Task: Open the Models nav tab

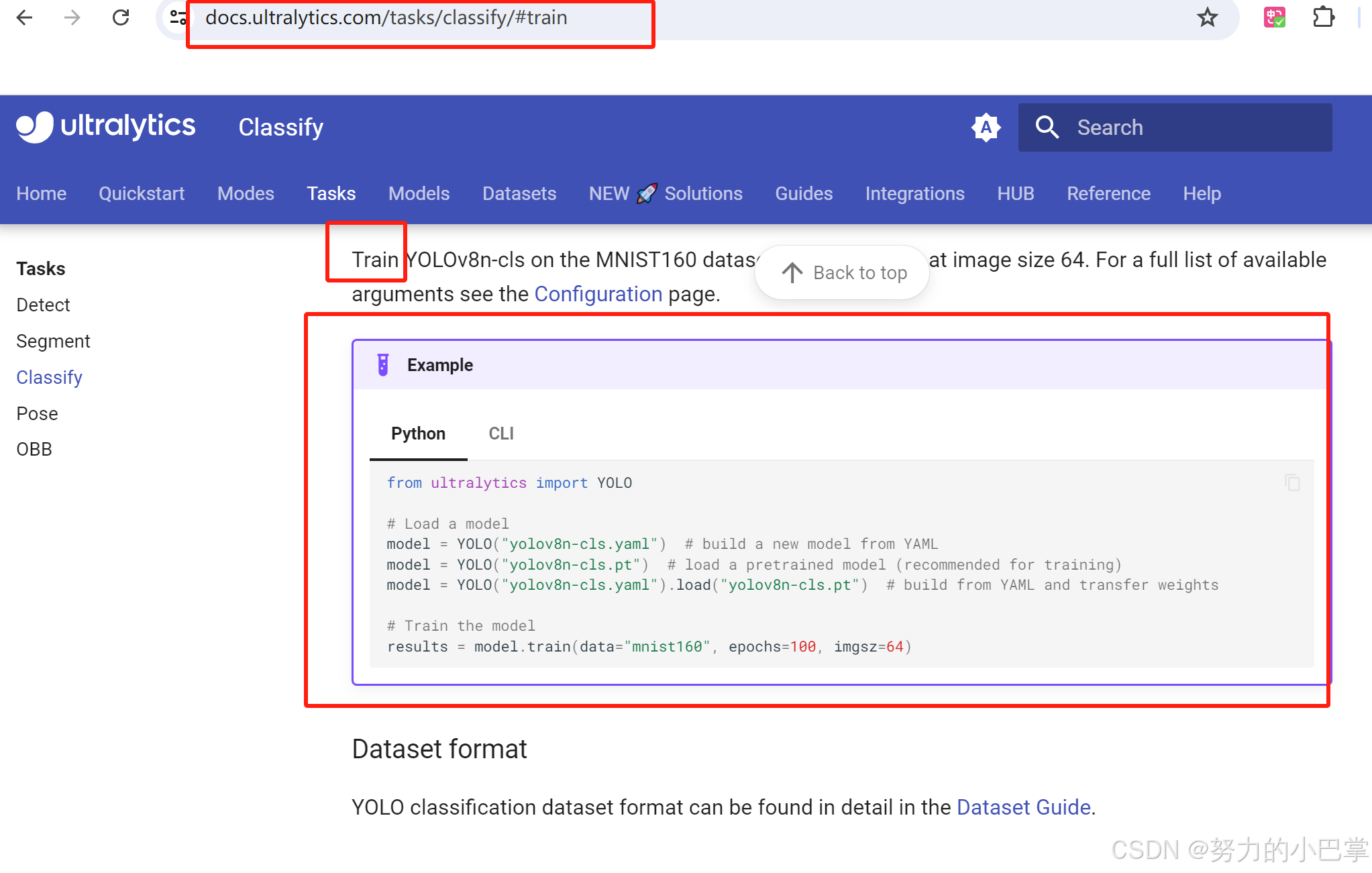Action: [x=419, y=194]
